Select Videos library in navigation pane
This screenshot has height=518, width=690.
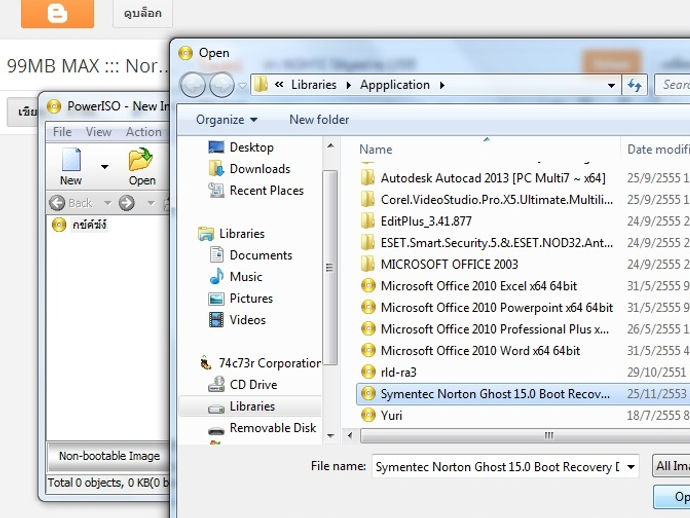point(237,320)
